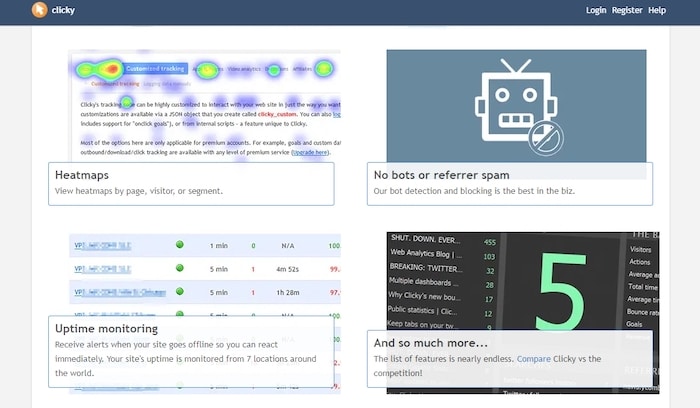This screenshot has height=408, width=700.
Task: Open the Help page
Action: [x=657, y=10]
